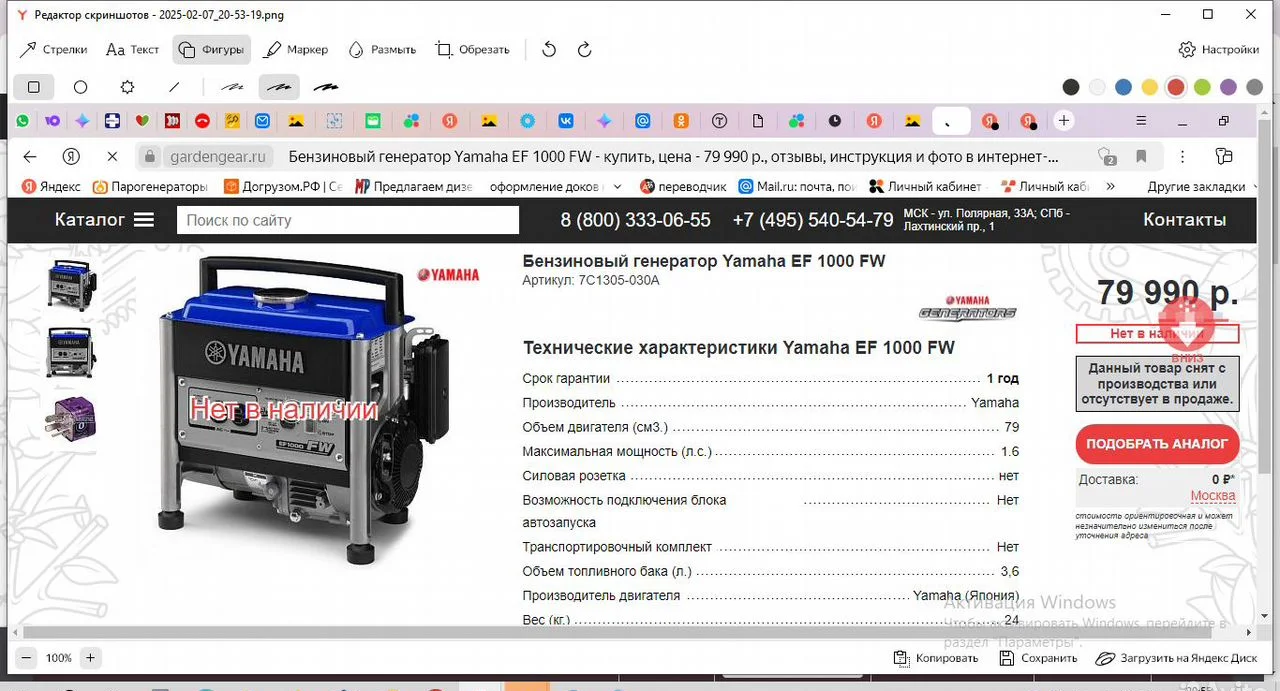Pick the blue color swatch
1280x691 pixels.
(x=1124, y=87)
